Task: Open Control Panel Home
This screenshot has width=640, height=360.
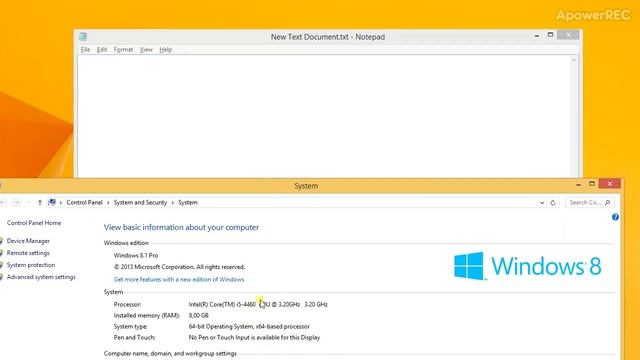Action: click(x=34, y=223)
